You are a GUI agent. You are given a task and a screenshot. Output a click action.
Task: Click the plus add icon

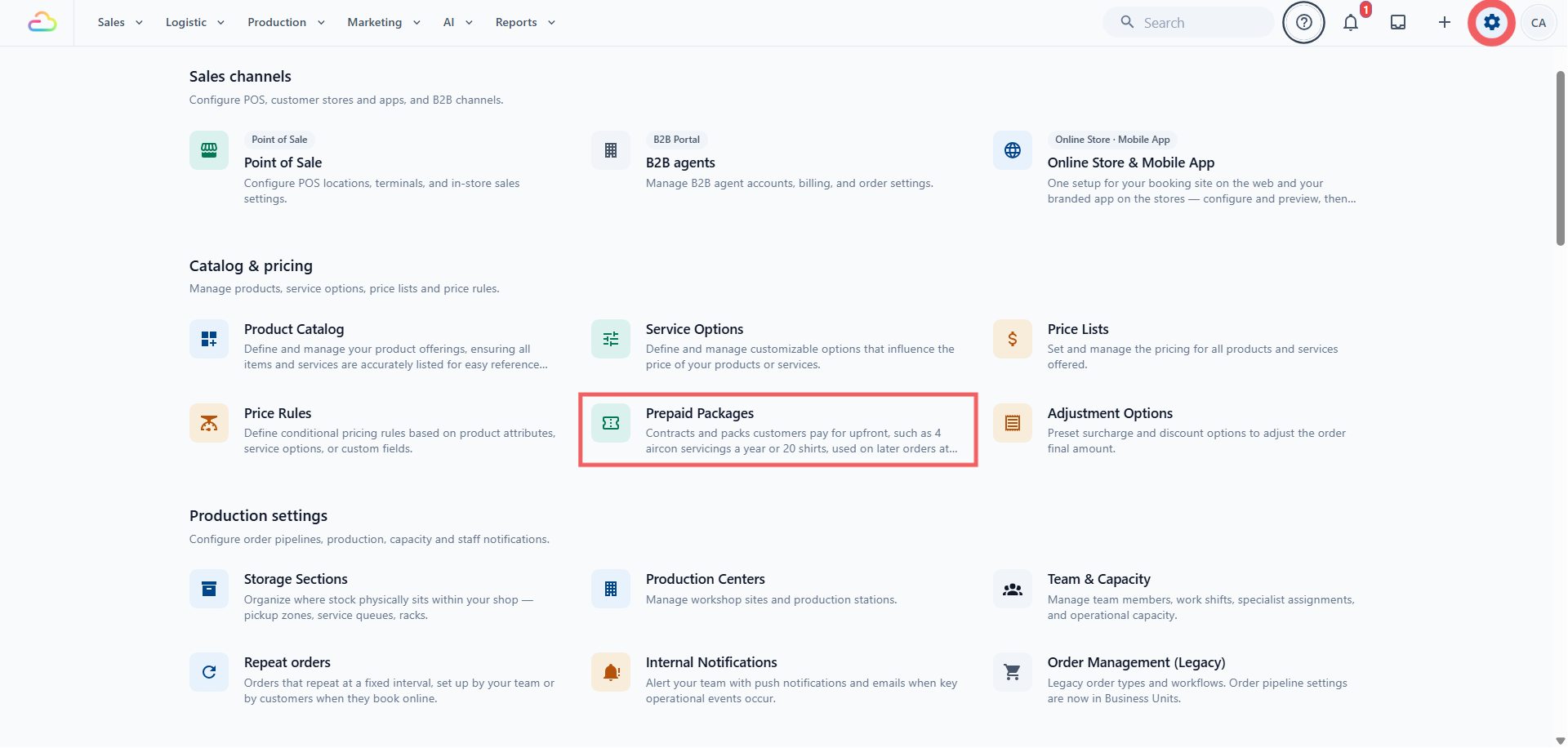coord(1445,23)
